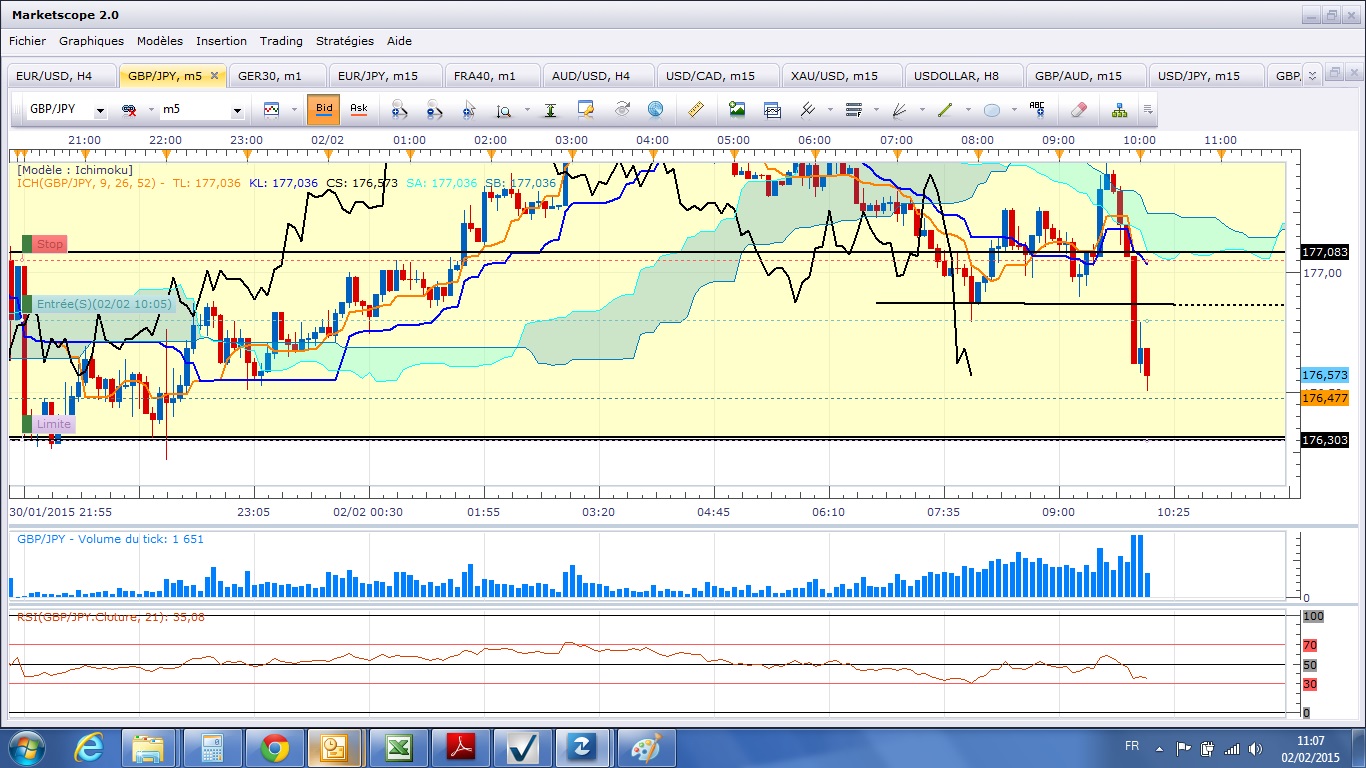Switch to the GER30, m1 tab

point(278,76)
